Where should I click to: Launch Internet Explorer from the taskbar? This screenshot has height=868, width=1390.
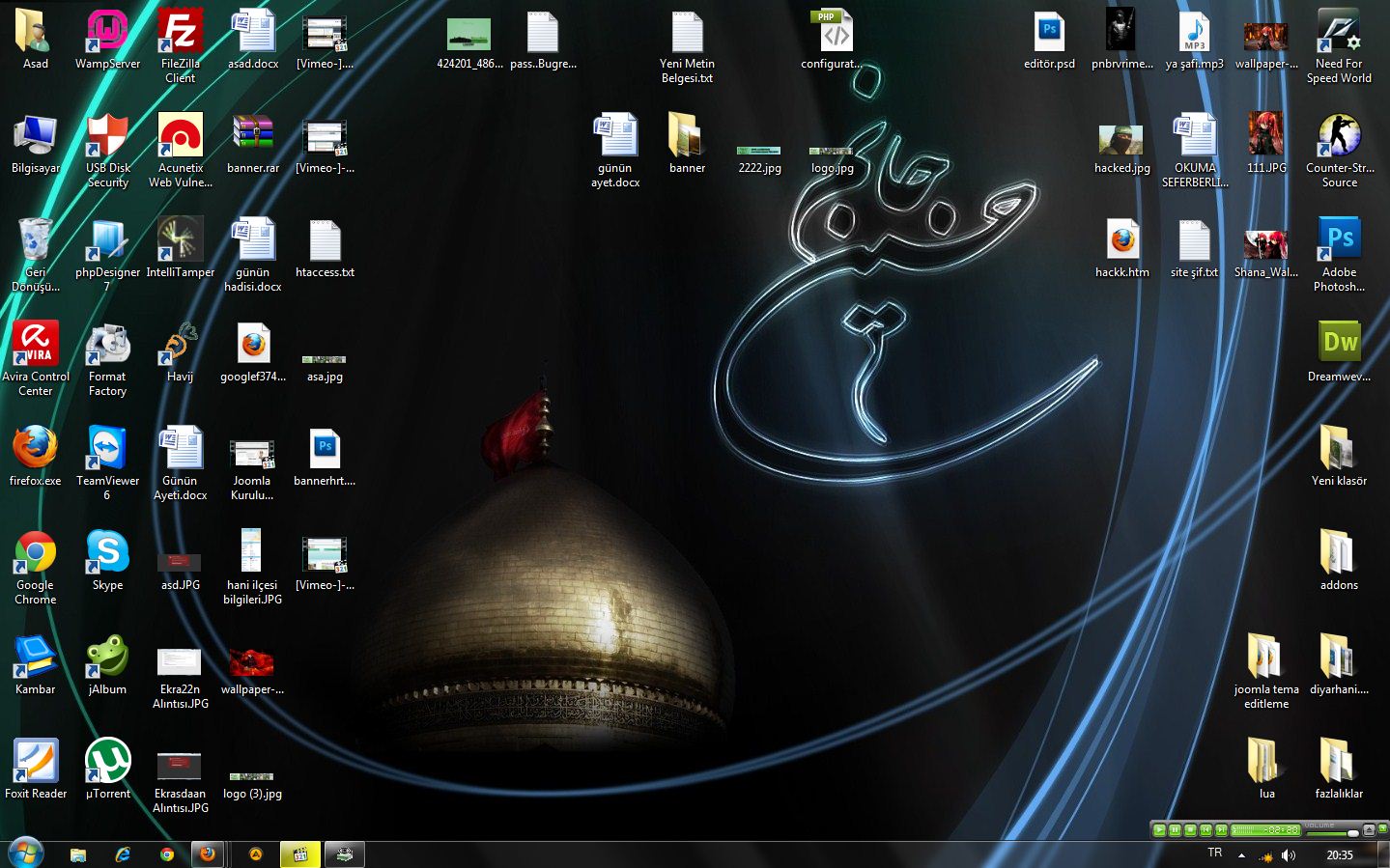[x=123, y=854]
